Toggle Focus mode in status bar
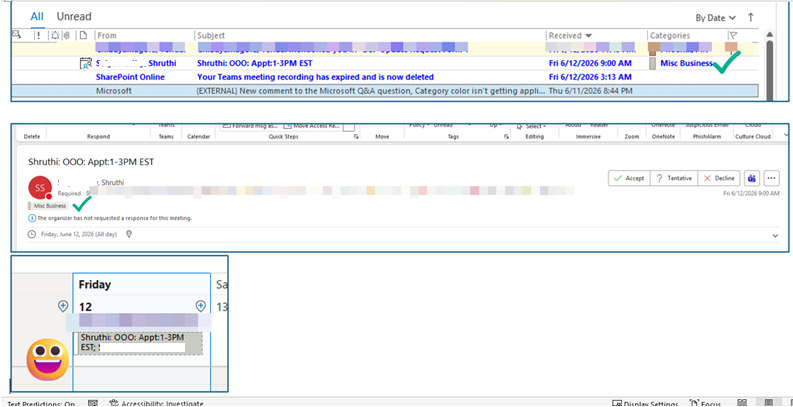 point(704,403)
